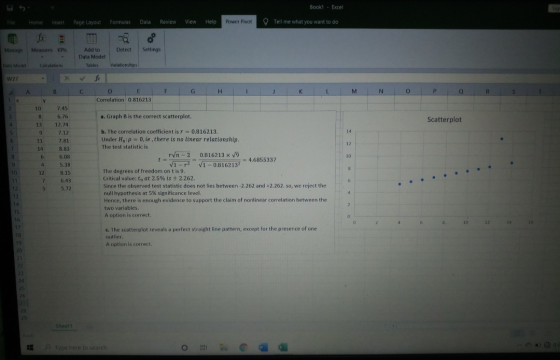Open the Formulas tab

[x=120, y=22]
